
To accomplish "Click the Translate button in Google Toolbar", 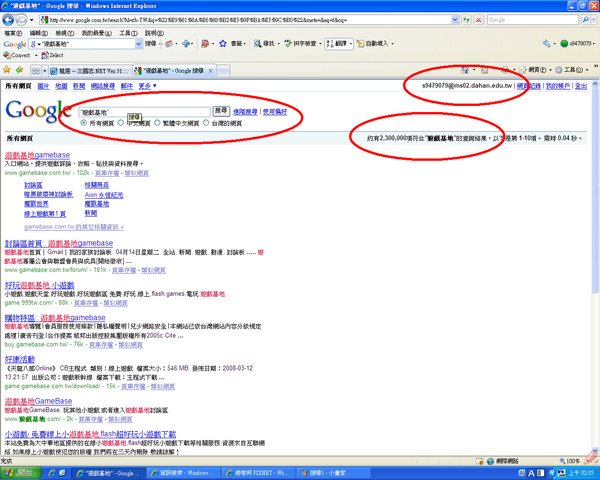I will coord(338,44).
